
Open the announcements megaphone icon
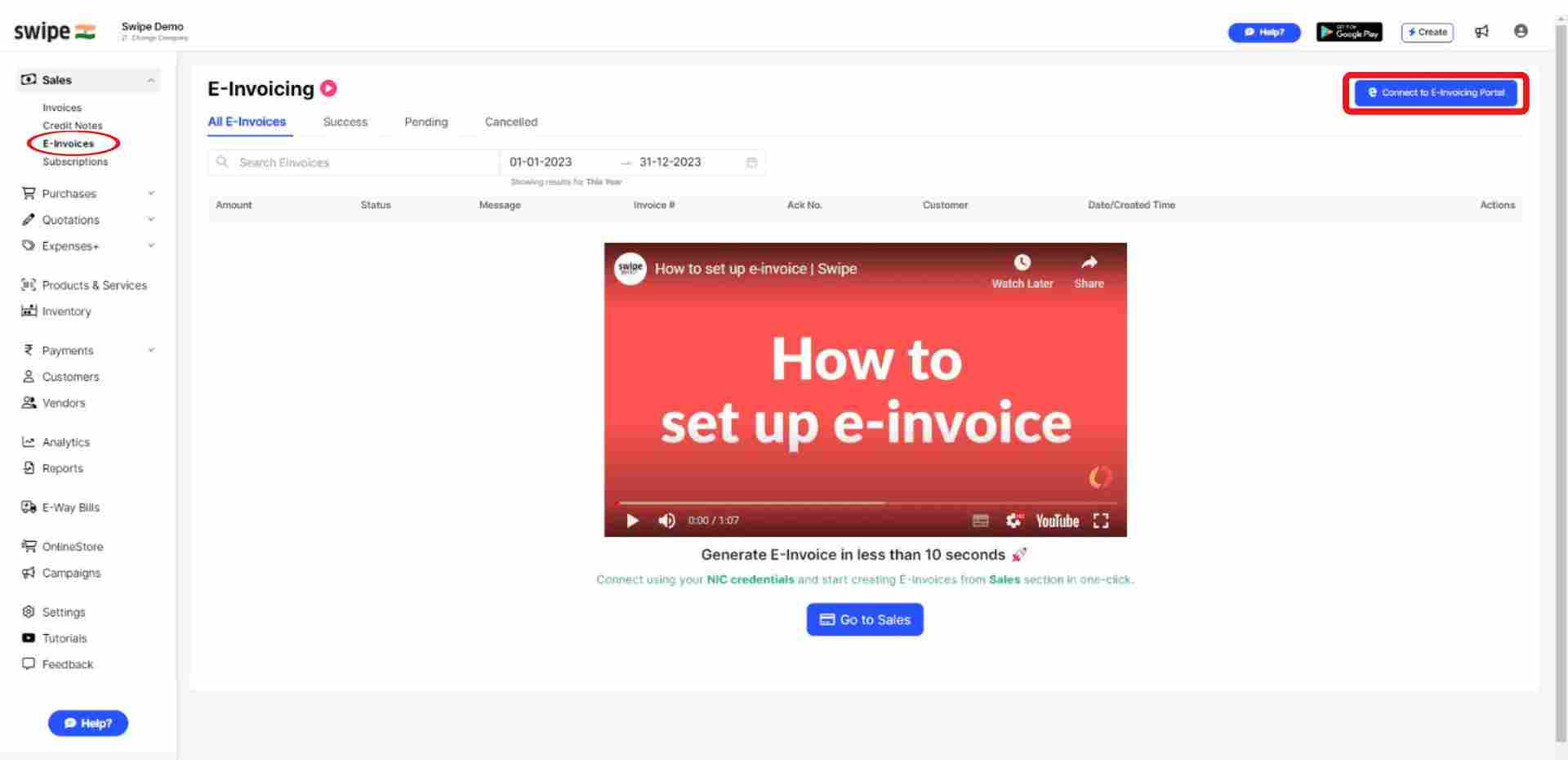tap(1481, 31)
